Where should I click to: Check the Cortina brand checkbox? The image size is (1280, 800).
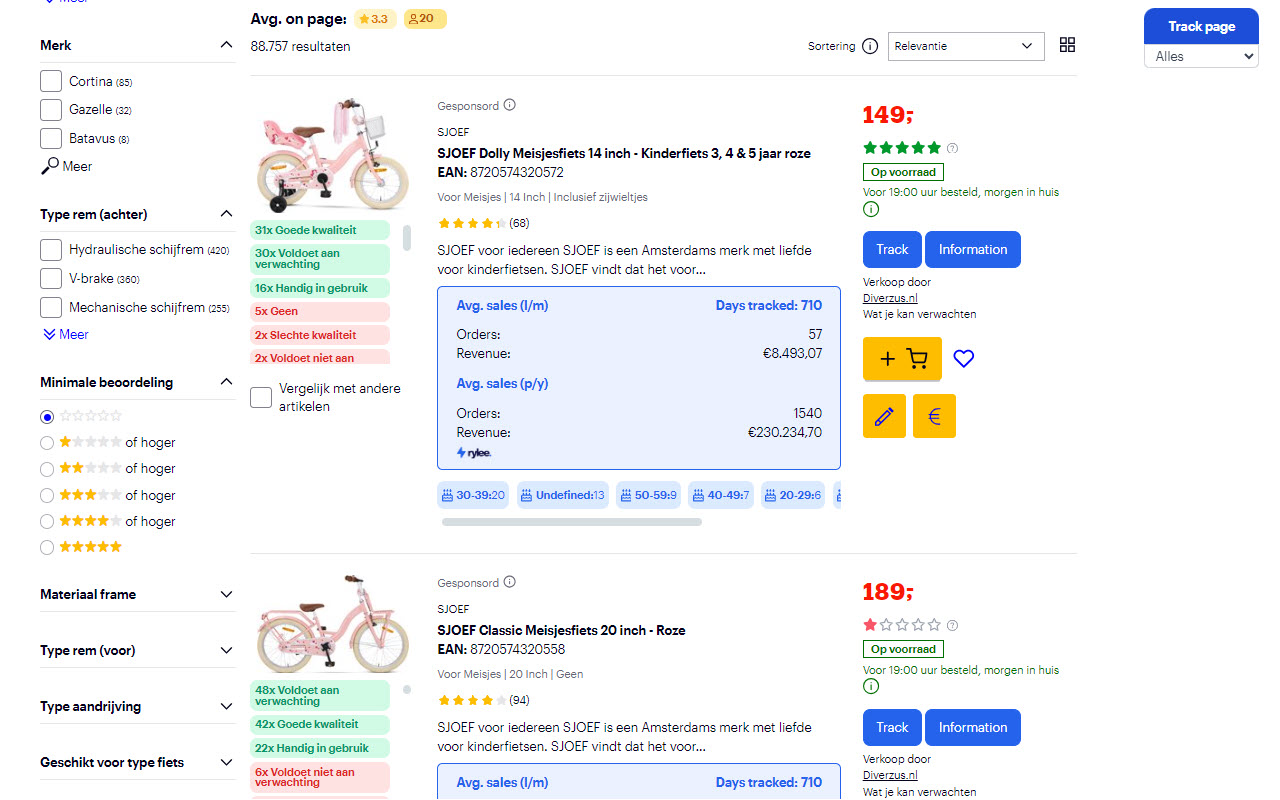tap(51, 81)
